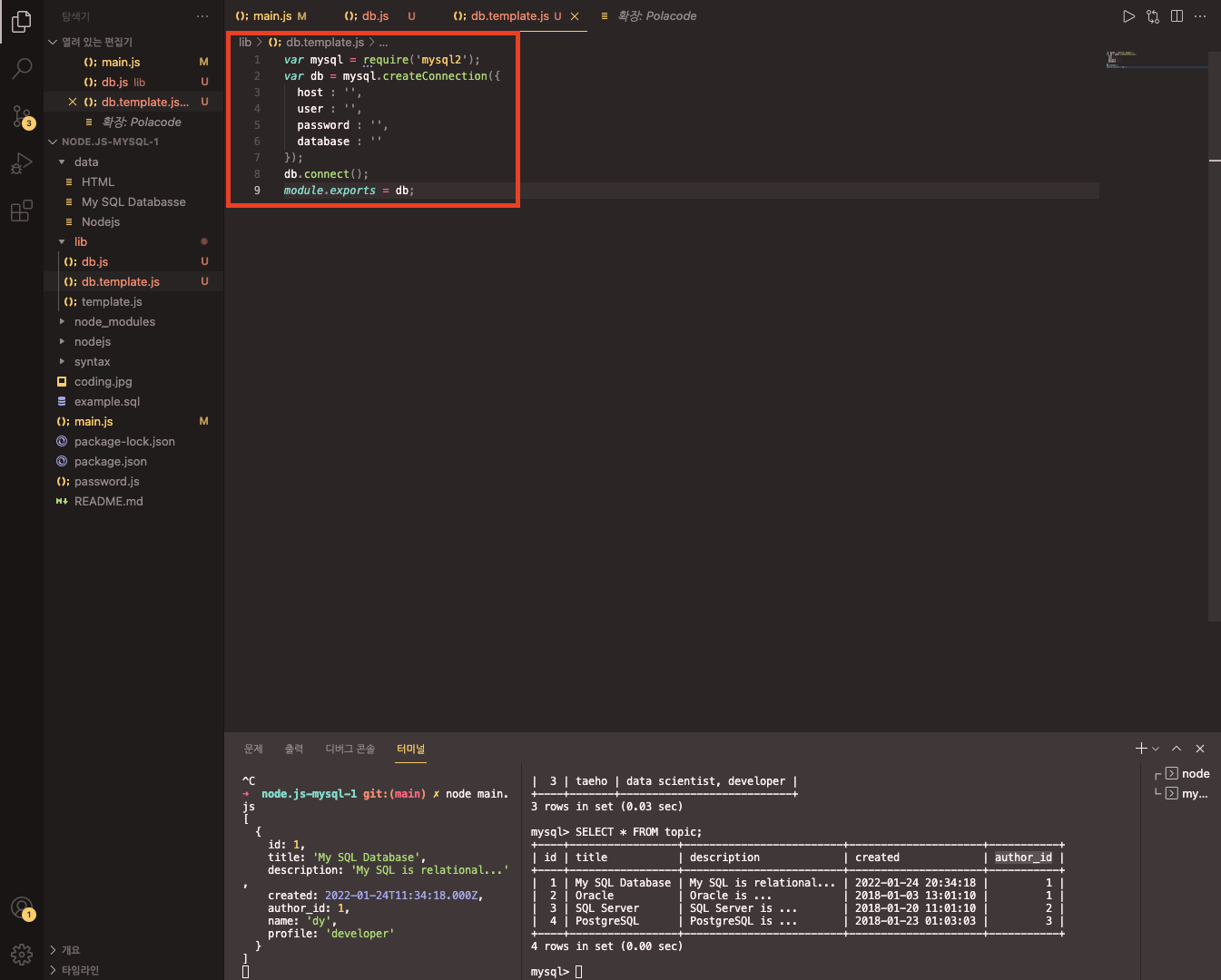
Task: Click the lib breadcrumb segment
Action: click(x=245, y=42)
